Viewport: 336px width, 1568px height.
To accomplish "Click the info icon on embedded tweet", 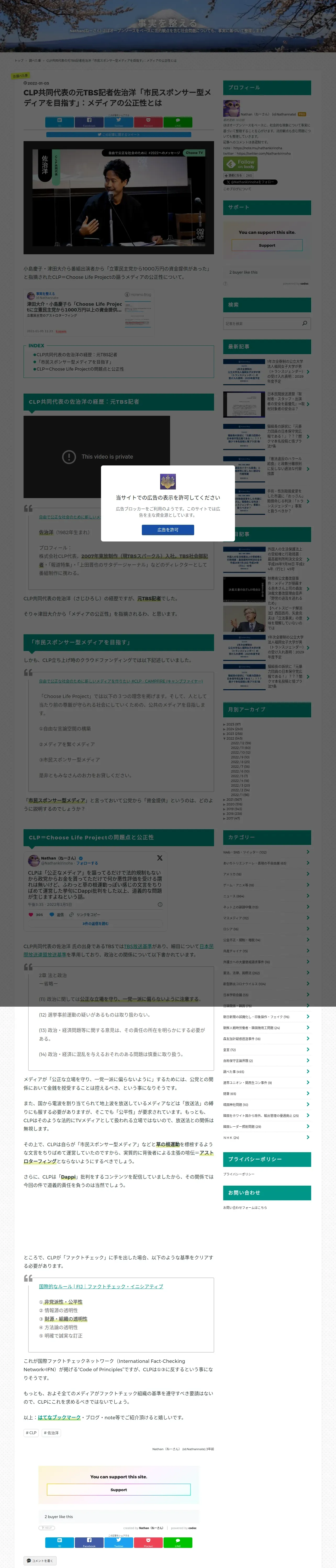I will (160, 904).
